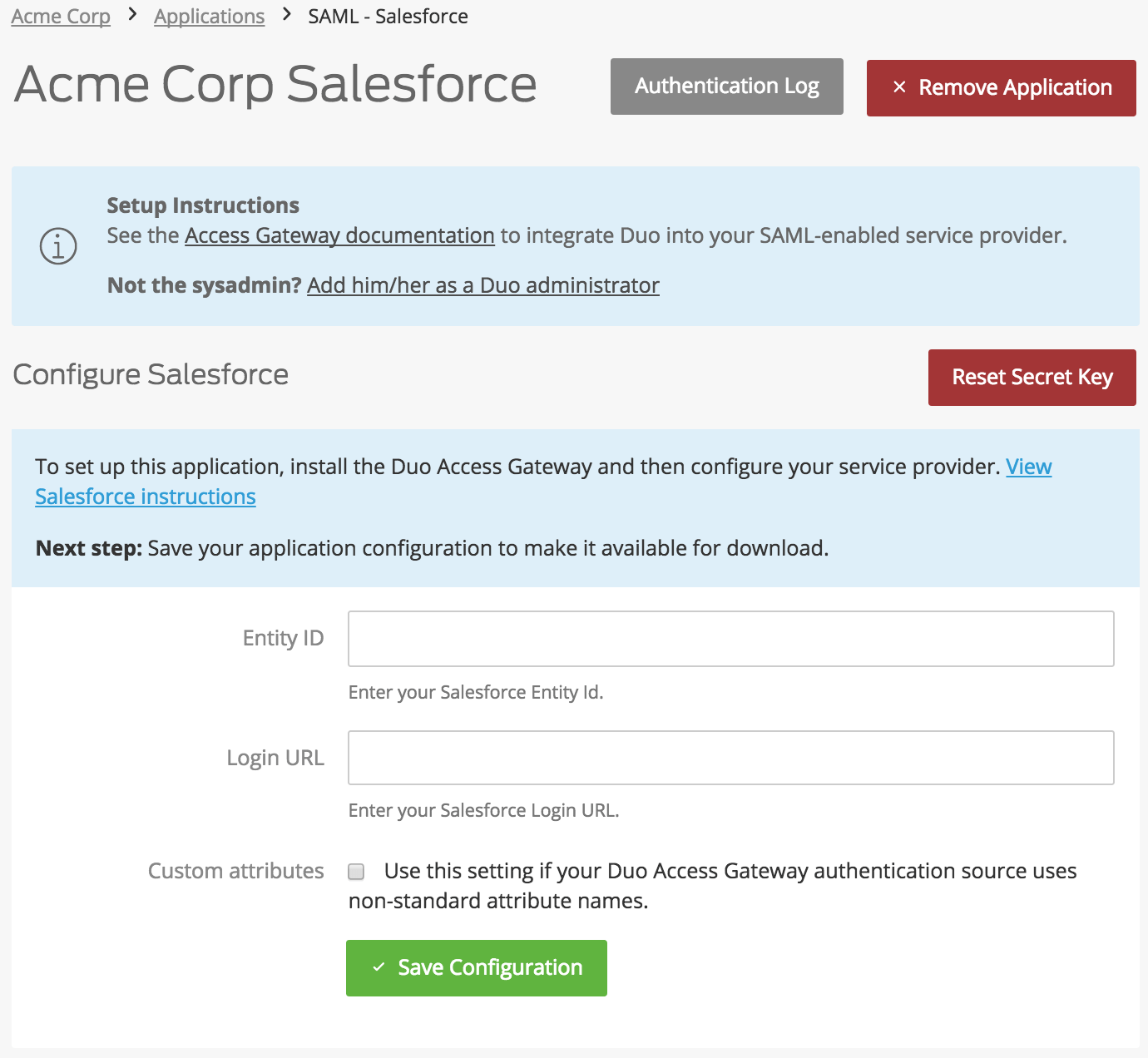This screenshot has width=1148, height=1058.
Task: Open the View Salesforce instructions link
Action: tap(146, 496)
